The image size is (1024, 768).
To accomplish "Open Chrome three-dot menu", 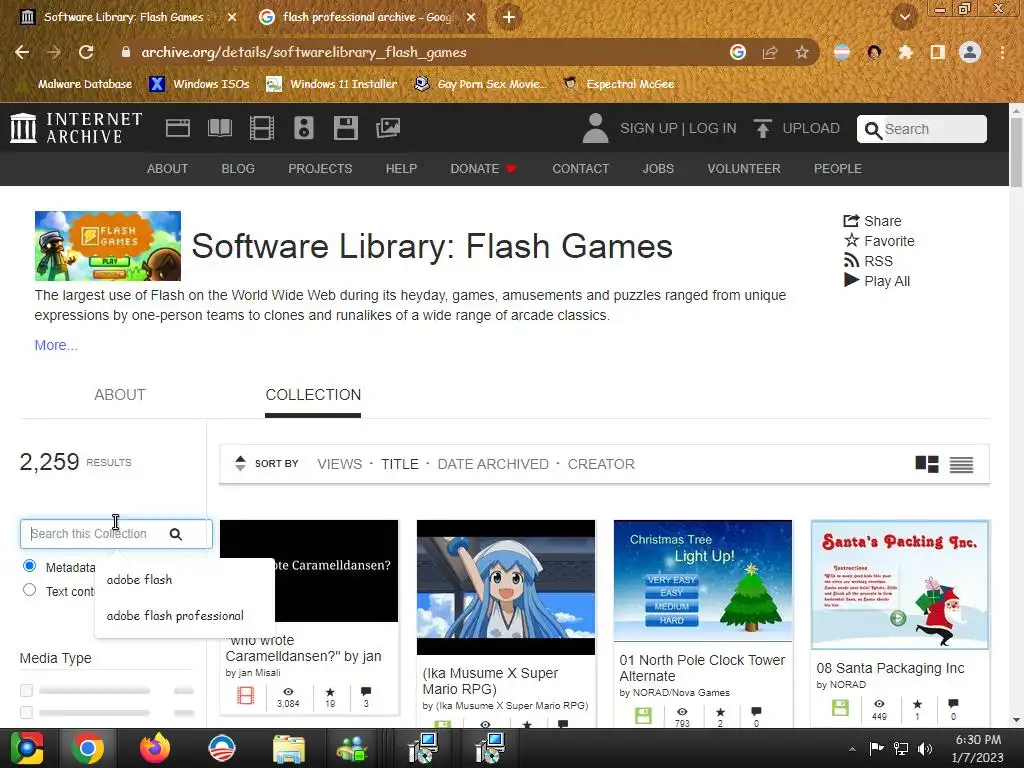I will (1002, 52).
